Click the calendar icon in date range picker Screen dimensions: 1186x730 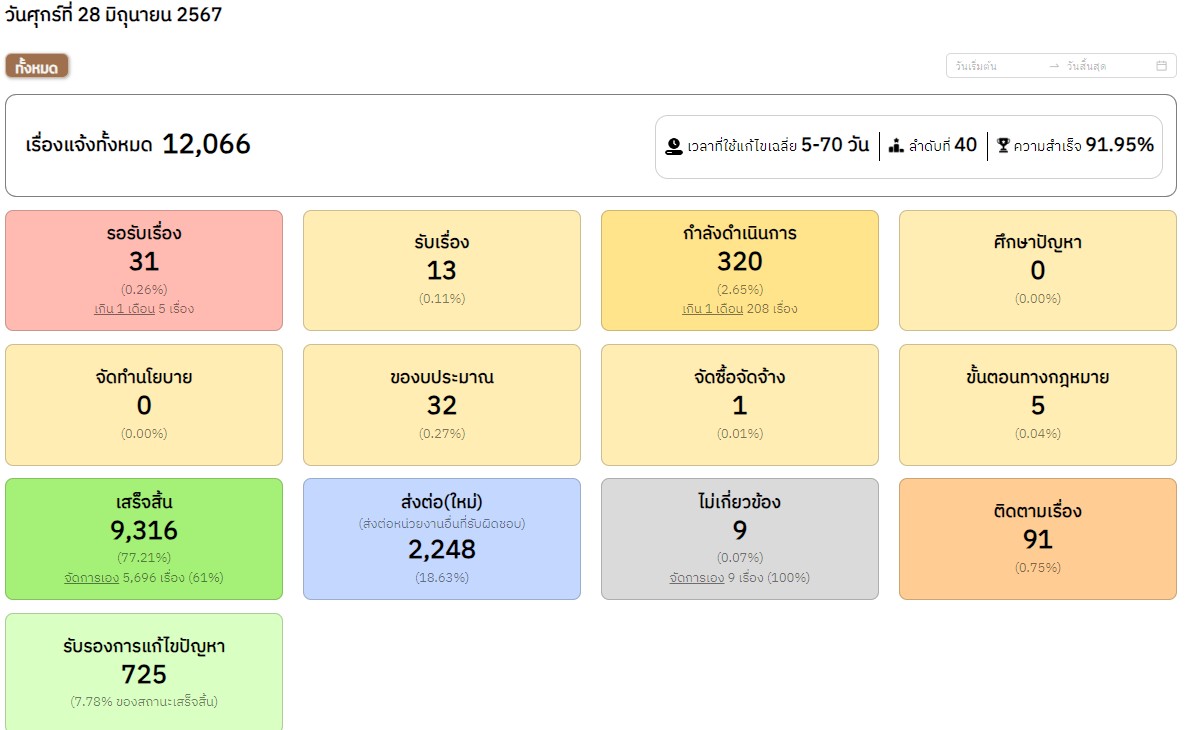[1161, 66]
